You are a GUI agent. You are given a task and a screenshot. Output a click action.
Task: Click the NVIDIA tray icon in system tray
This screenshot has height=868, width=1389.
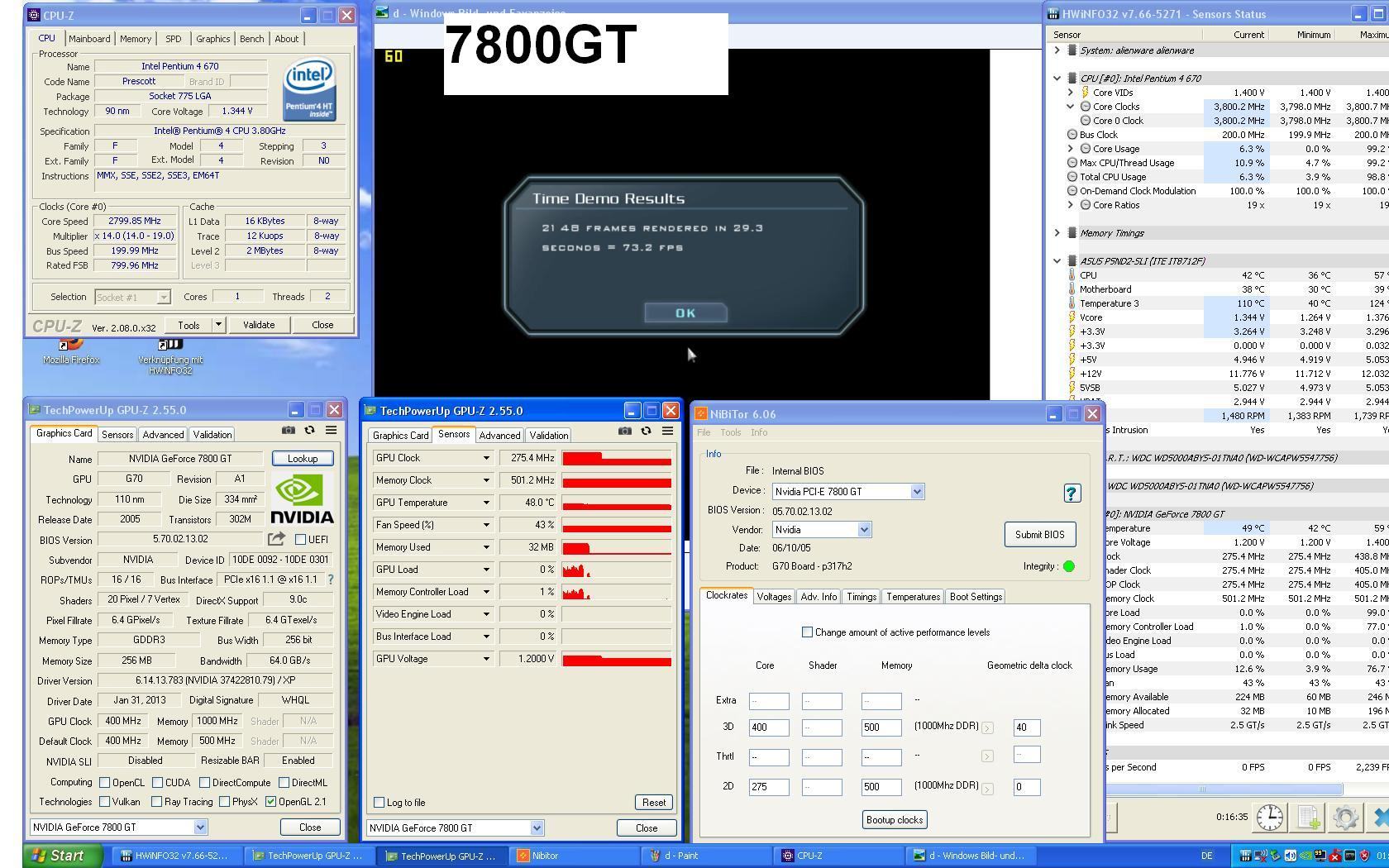click(1305, 856)
